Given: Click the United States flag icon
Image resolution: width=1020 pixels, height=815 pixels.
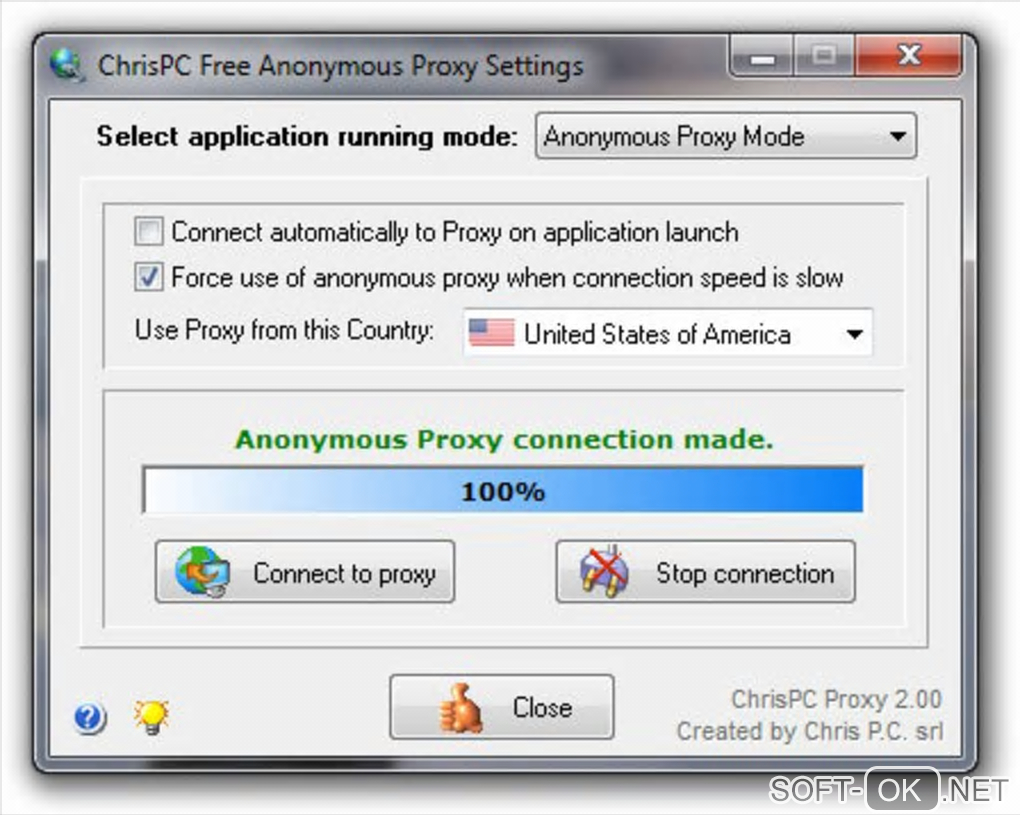Looking at the screenshot, I should [x=491, y=333].
